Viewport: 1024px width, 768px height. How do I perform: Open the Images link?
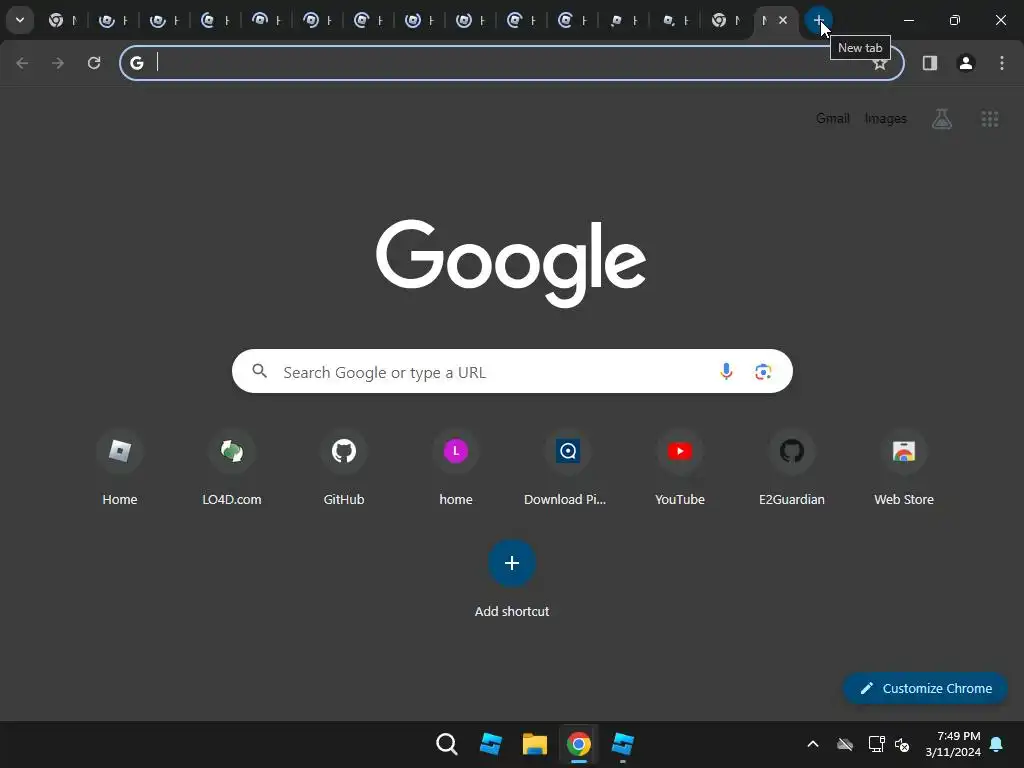click(x=886, y=118)
